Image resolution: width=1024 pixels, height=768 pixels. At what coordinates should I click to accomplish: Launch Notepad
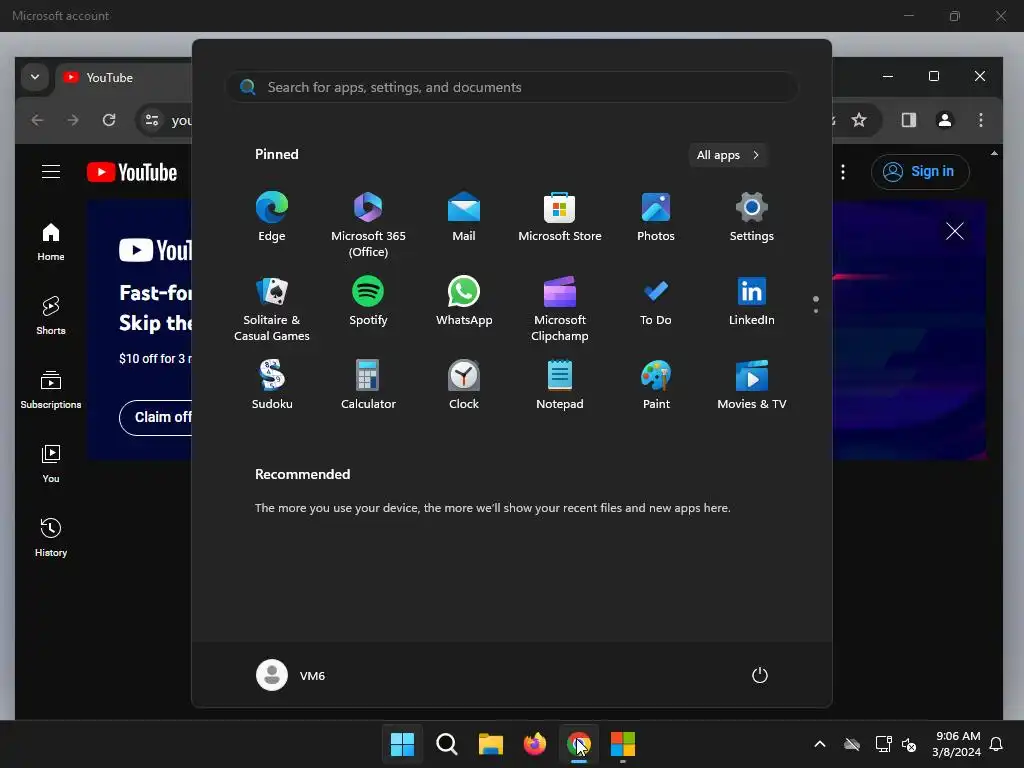click(x=560, y=385)
